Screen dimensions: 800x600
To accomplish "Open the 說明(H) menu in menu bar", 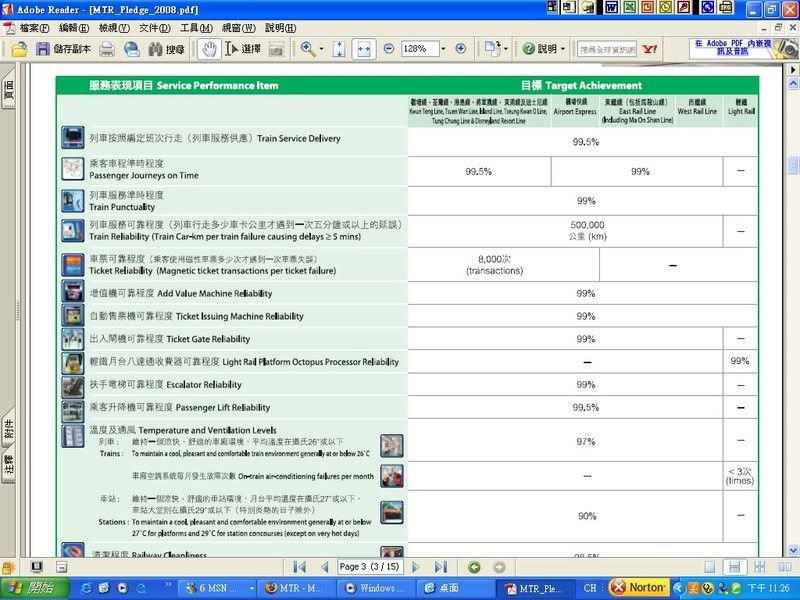I will 281,28.
